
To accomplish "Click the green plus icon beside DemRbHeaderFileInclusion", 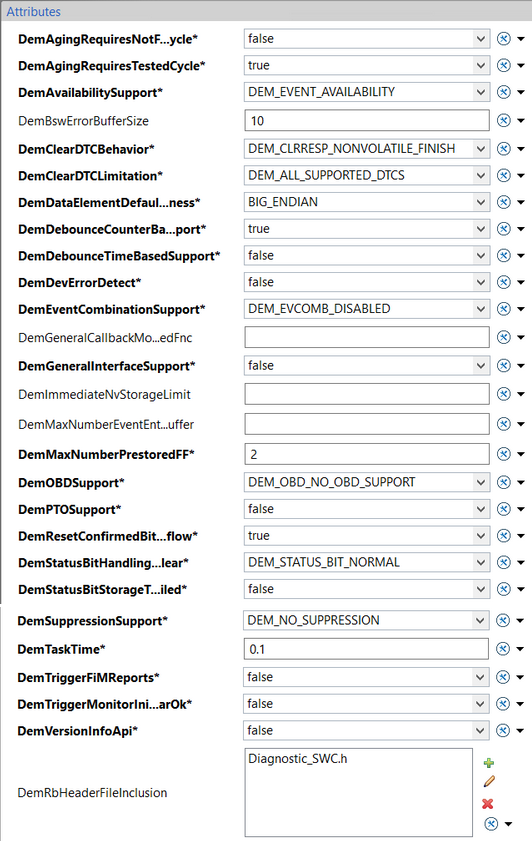I will [488, 763].
